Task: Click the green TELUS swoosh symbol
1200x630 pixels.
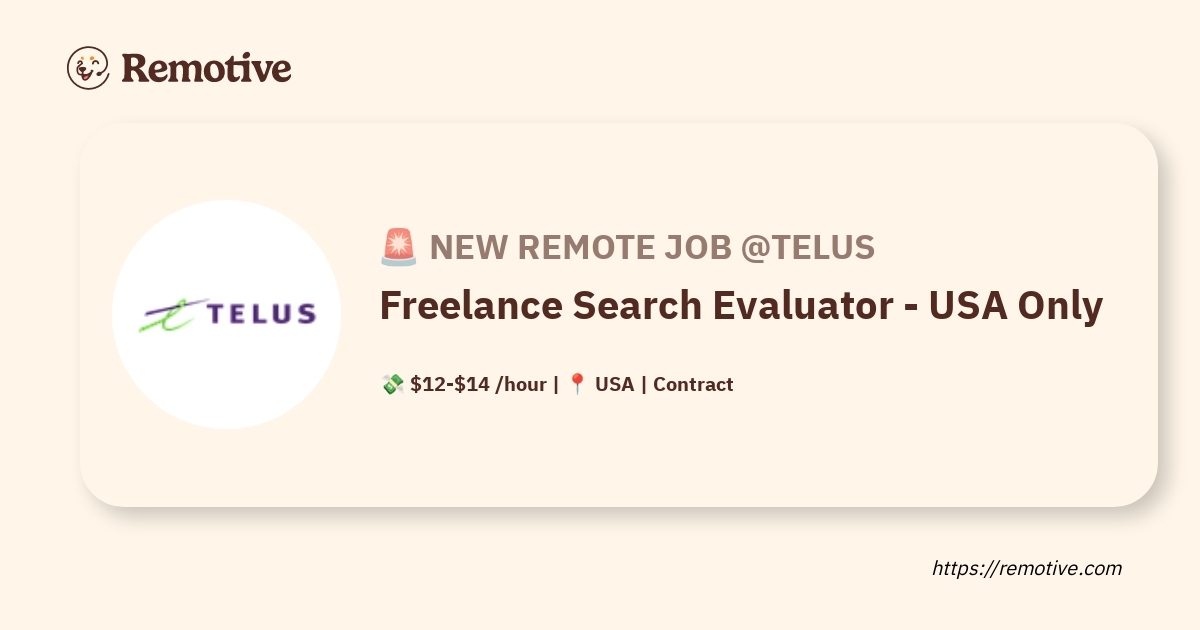Action: 169,315
